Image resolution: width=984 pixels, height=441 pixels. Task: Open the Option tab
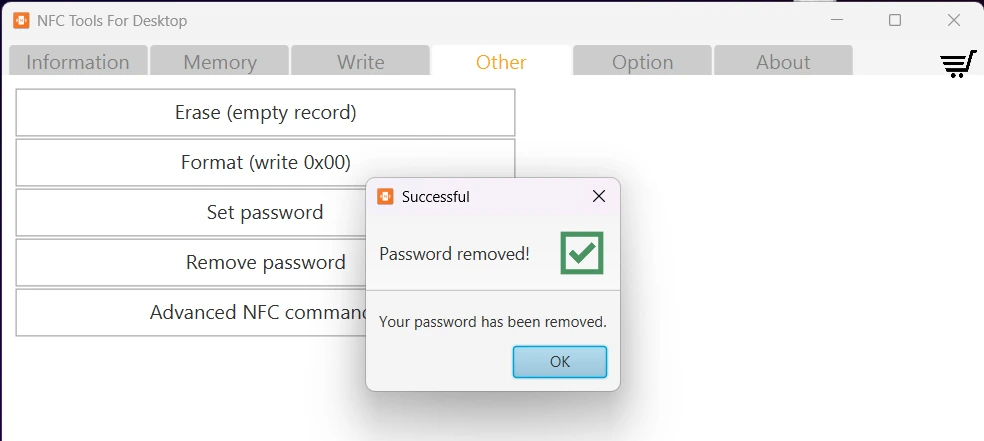pos(642,62)
